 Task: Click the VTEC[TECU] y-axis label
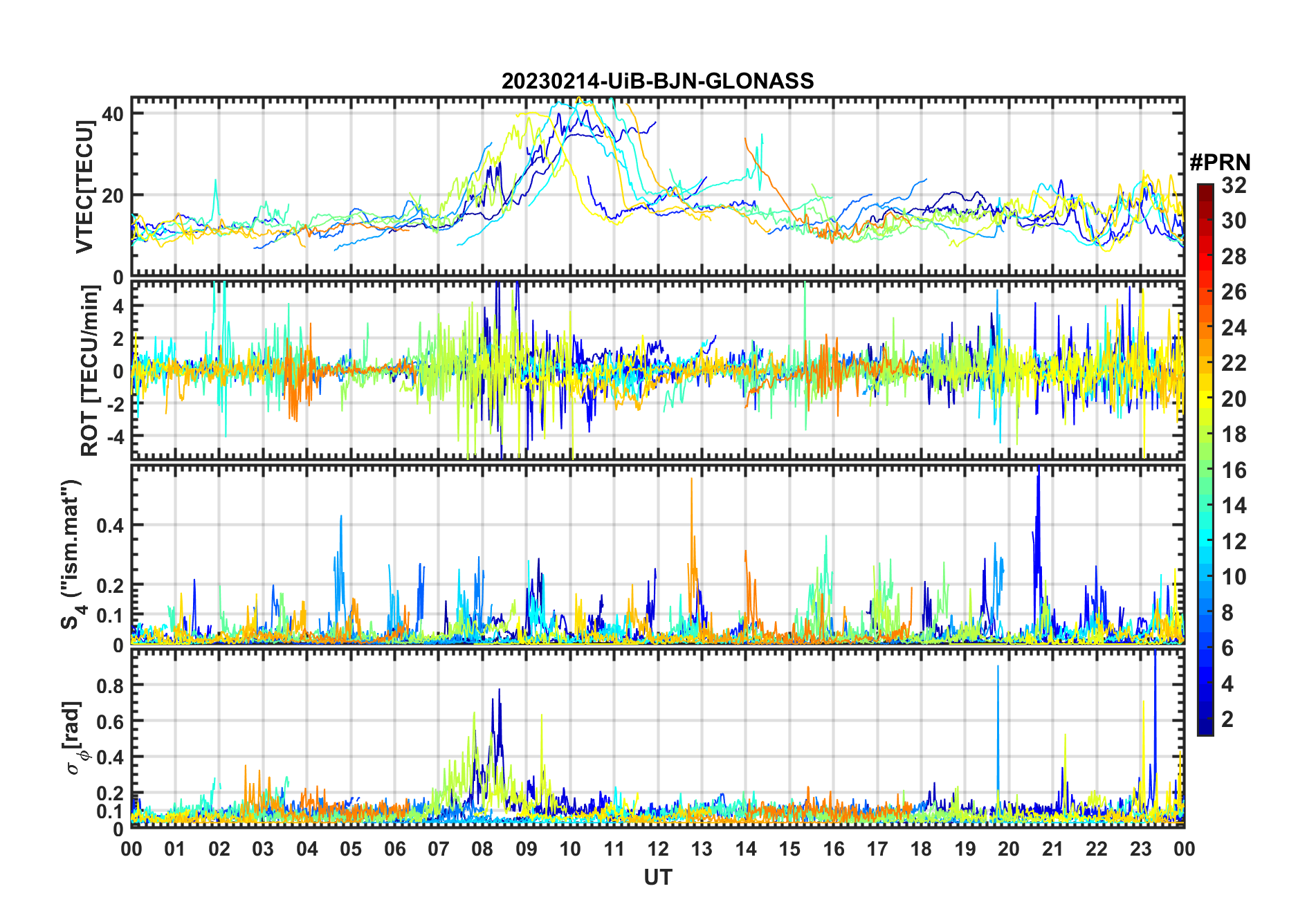(84, 187)
